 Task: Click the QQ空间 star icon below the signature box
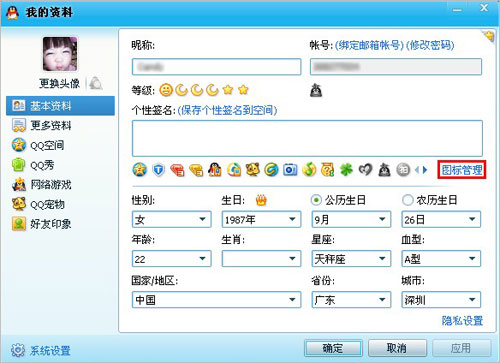tap(140, 170)
